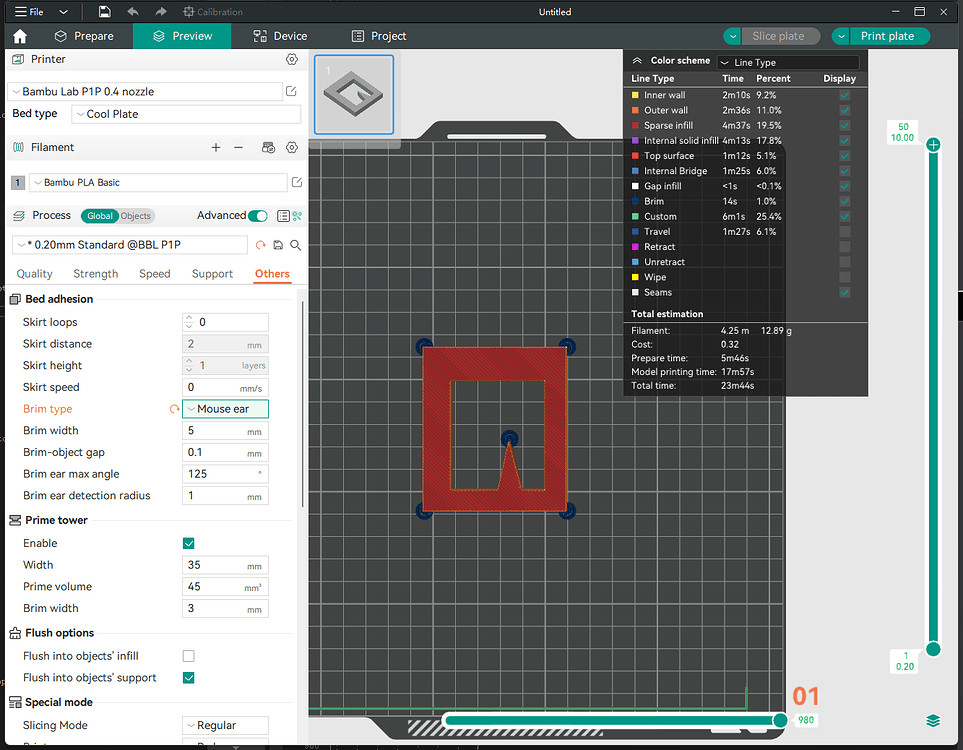
Task: Increase Skirt loops with the up stepper
Action: pos(189,318)
